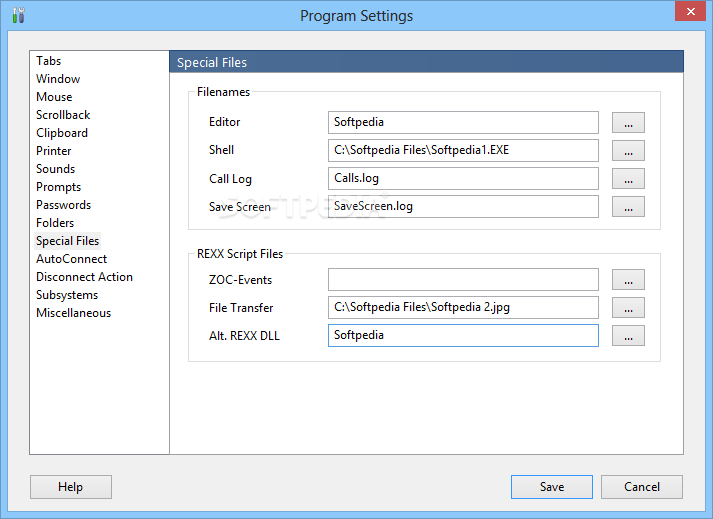Focus the Call Log input field
Screen dimensions: 713x519
463,178
